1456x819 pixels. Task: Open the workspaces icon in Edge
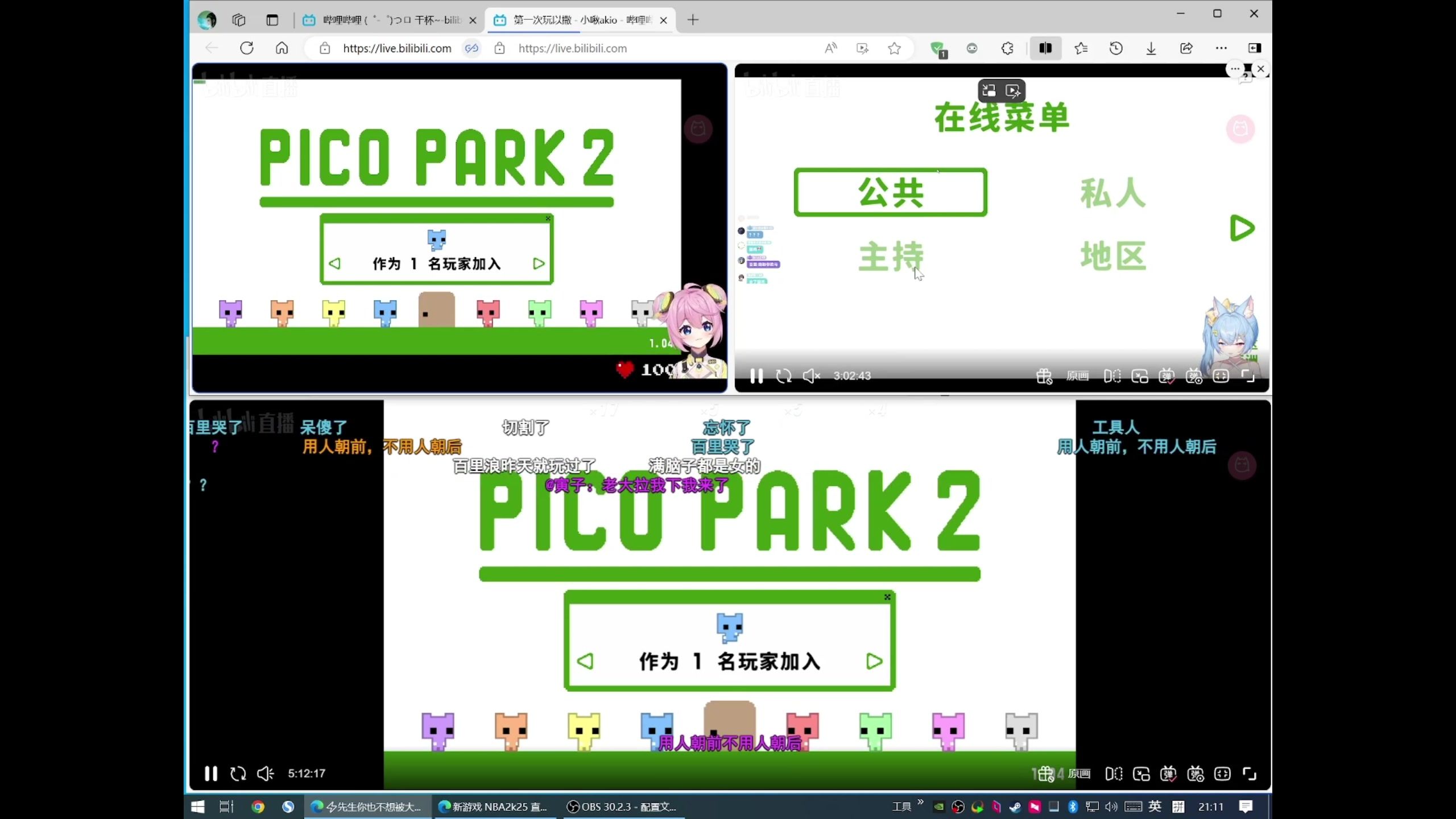coord(239,20)
